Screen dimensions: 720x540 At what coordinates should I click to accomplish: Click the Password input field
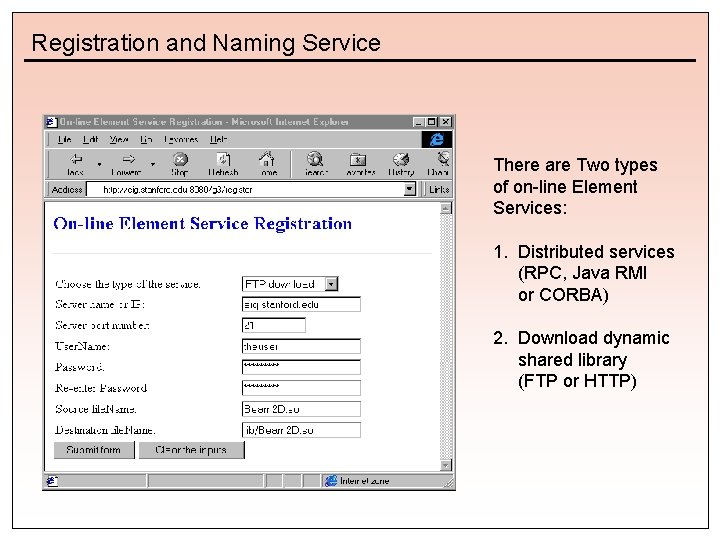(x=301, y=367)
